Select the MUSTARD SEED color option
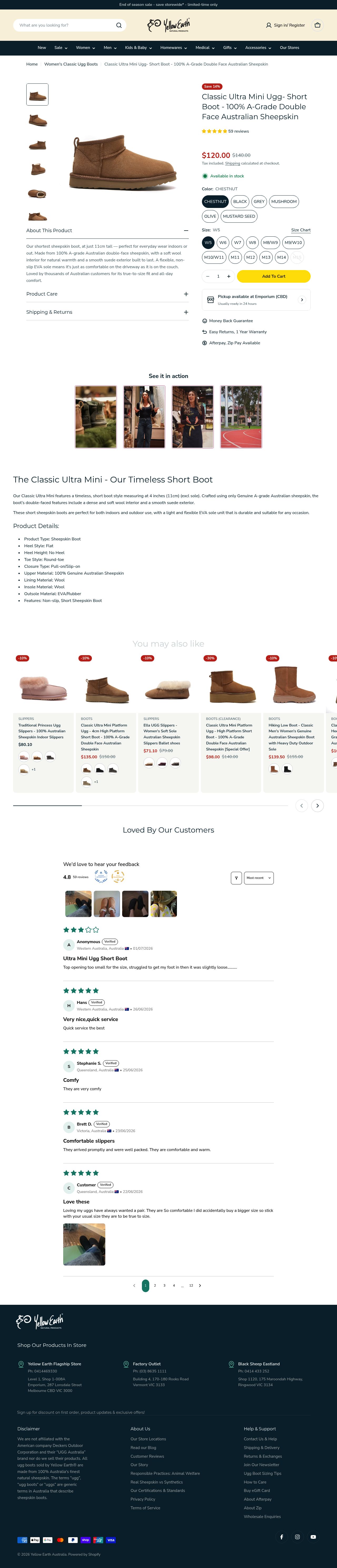The width and height of the screenshot is (337, 1568). tap(239, 216)
